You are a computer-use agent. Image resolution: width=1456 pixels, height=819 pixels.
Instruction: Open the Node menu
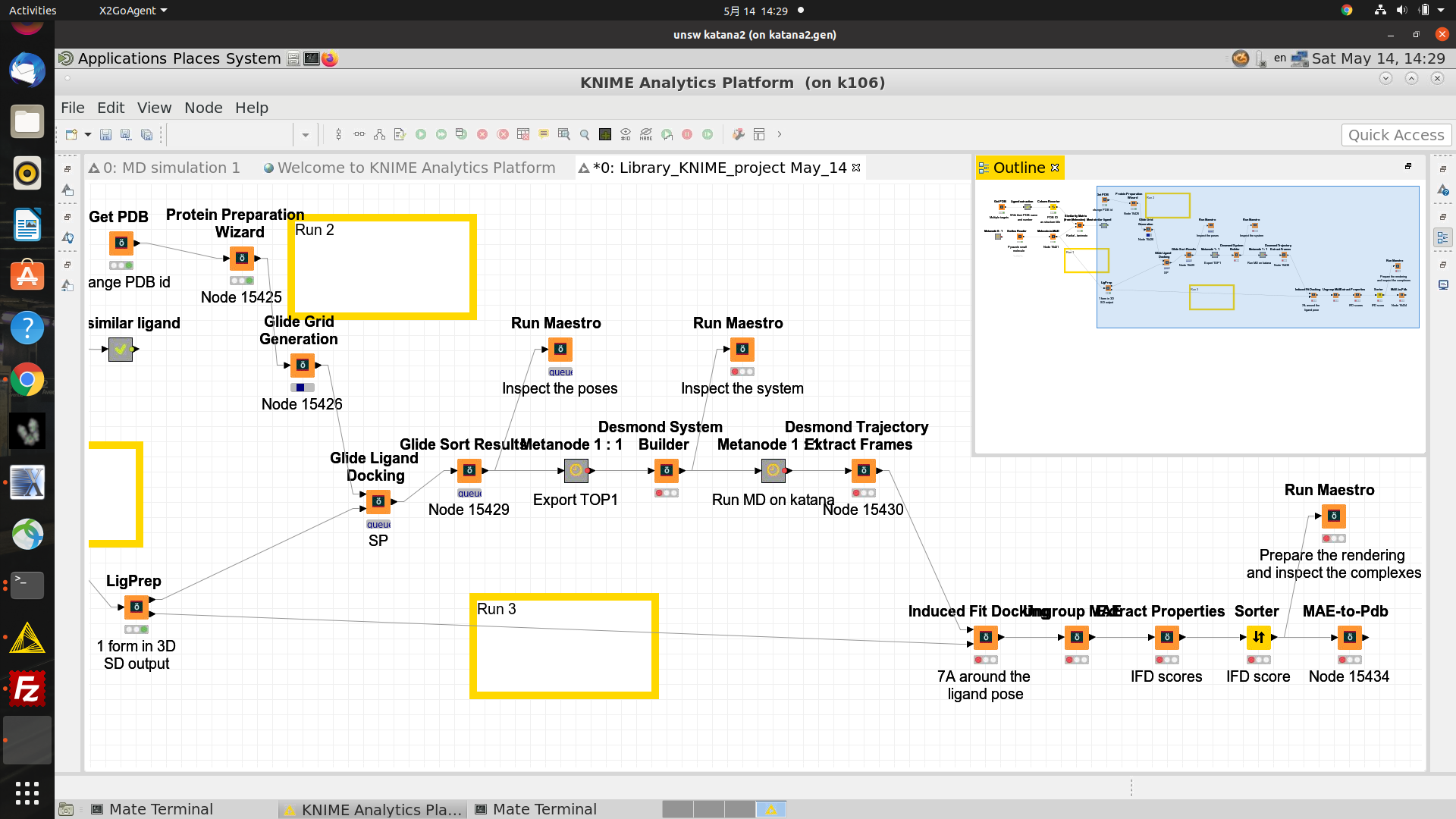[x=203, y=108]
